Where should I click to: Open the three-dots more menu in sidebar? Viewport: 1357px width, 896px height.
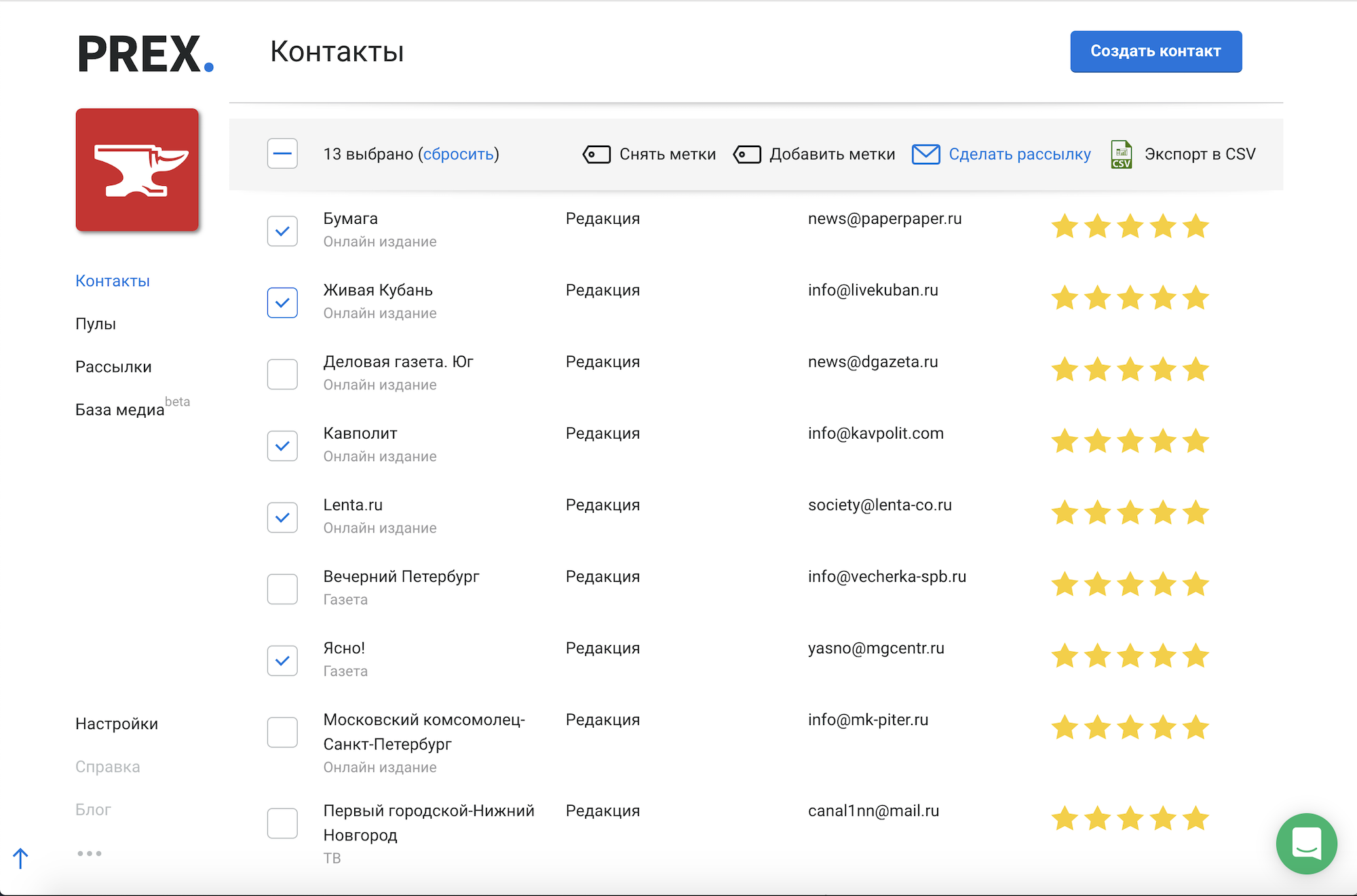coord(90,853)
